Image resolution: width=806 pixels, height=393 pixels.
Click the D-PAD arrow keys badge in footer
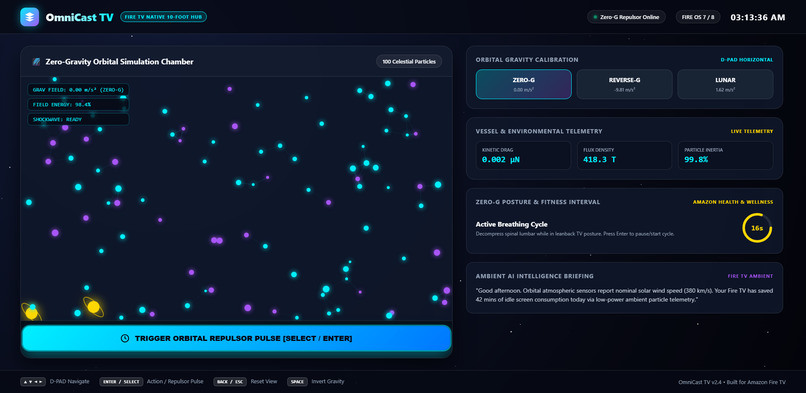tap(33, 382)
